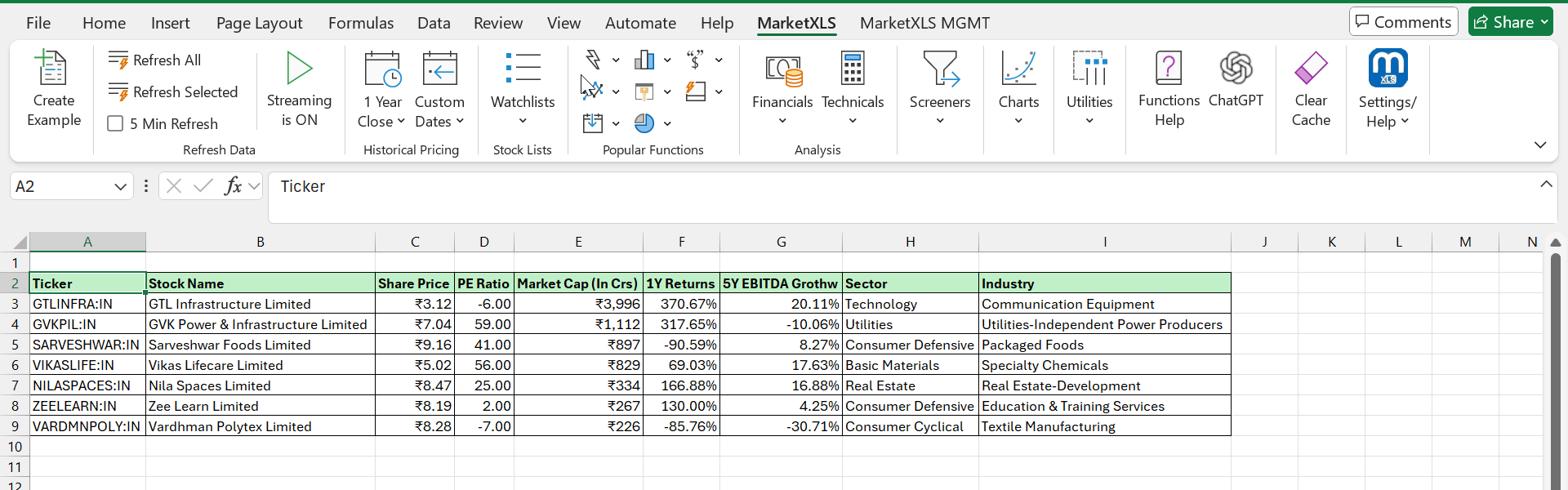This screenshot has height=490, width=1568.
Task: Click Refresh All
Action: tap(155, 60)
